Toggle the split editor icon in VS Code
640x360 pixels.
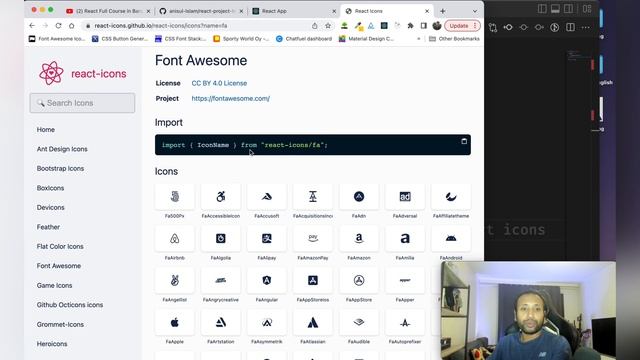pyautogui.click(x=570, y=27)
